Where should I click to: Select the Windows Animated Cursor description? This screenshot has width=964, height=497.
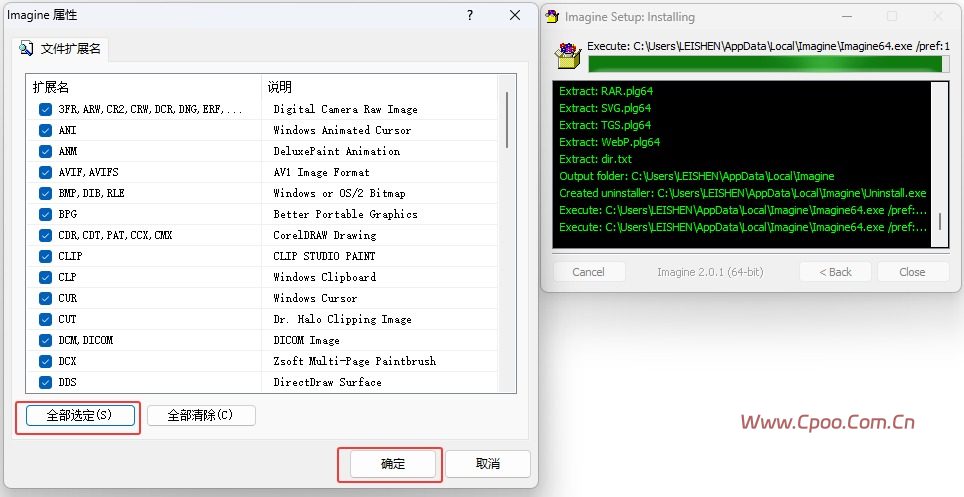(342, 130)
